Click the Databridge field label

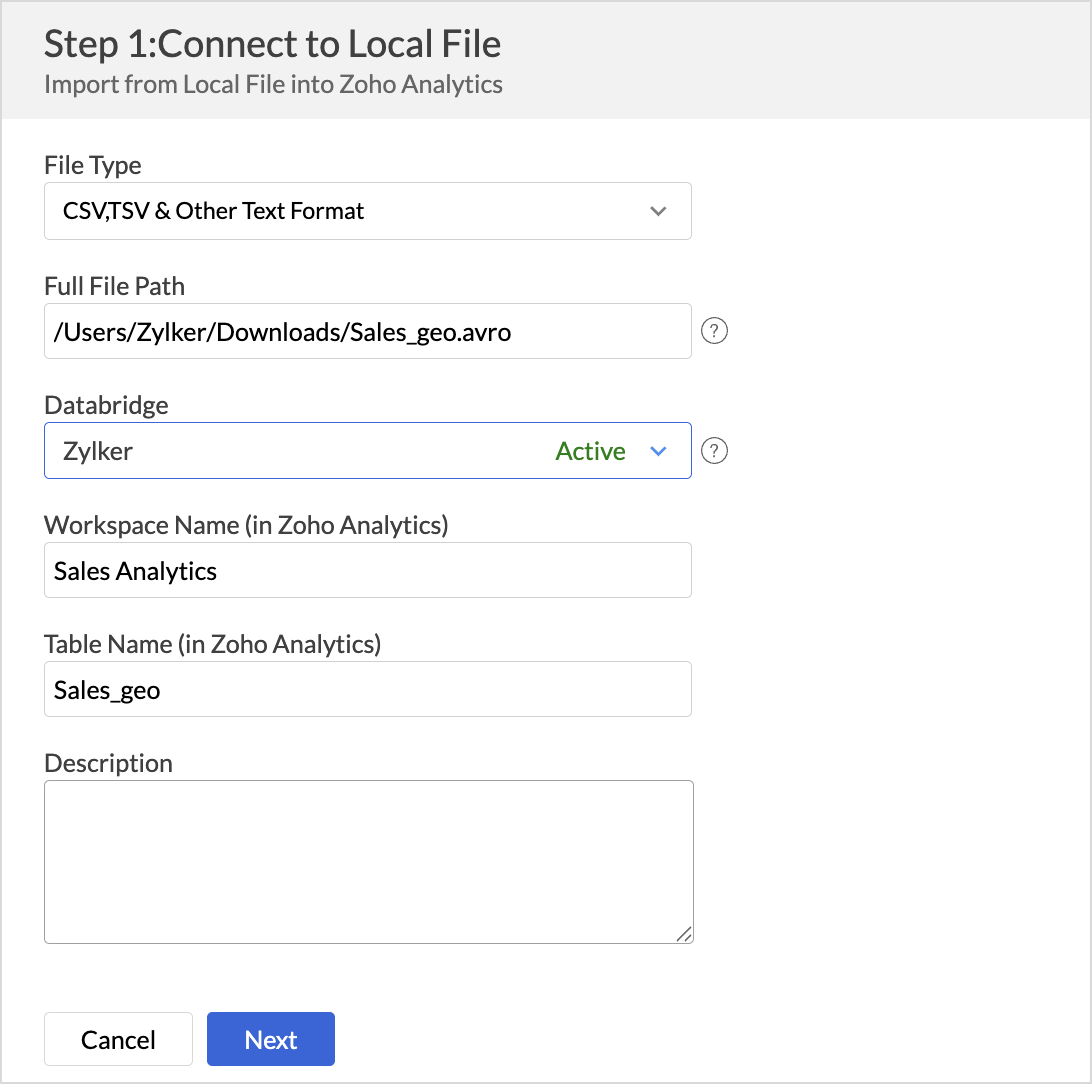tap(106, 405)
